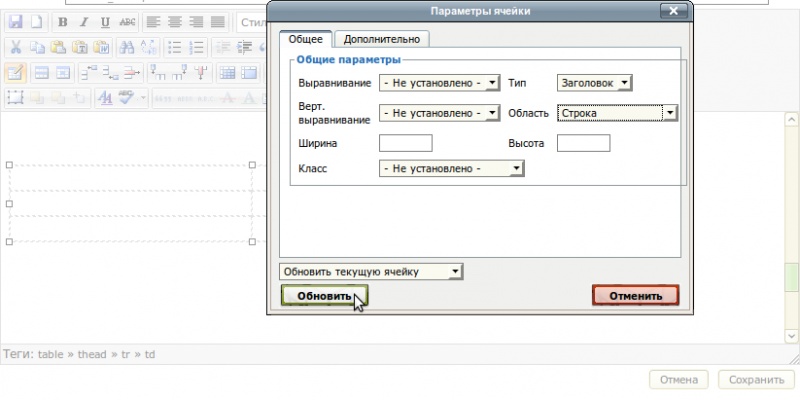Image resolution: width=800 pixels, height=400 pixels.
Task: Click the Merge table cells icon
Action: (x=249, y=73)
